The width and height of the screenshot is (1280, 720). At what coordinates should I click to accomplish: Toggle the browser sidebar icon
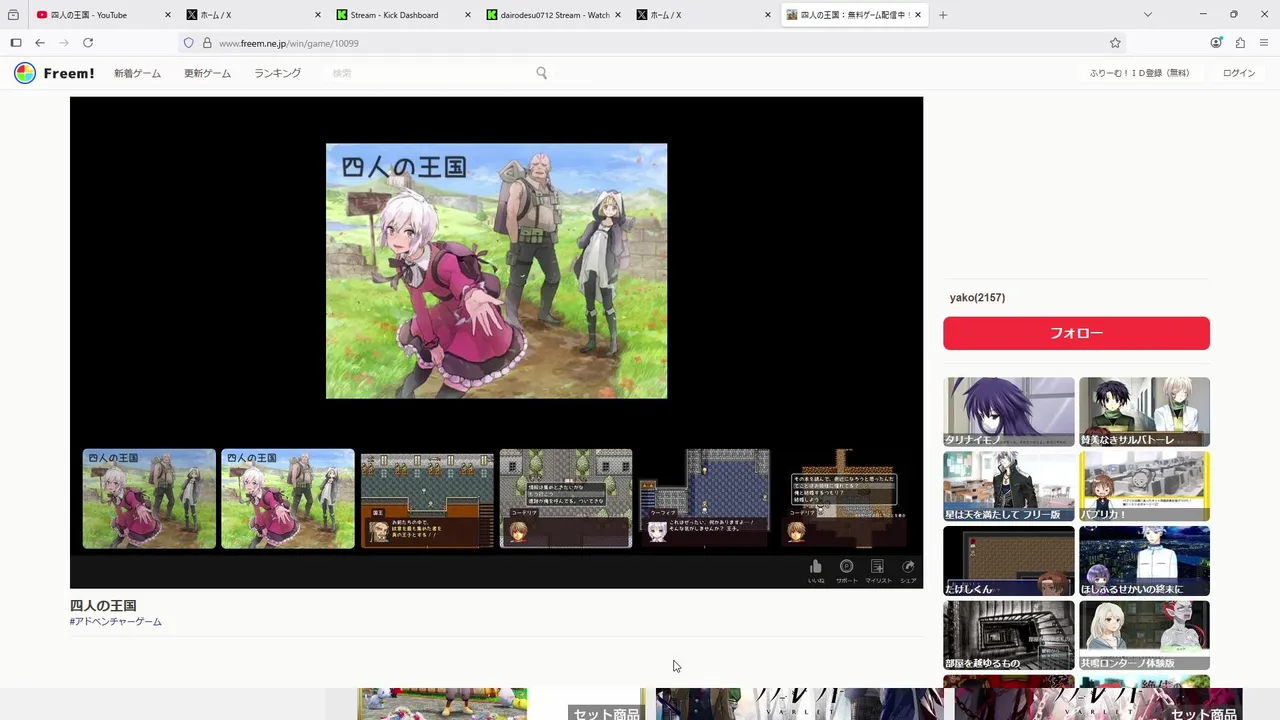(x=15, y=43)
